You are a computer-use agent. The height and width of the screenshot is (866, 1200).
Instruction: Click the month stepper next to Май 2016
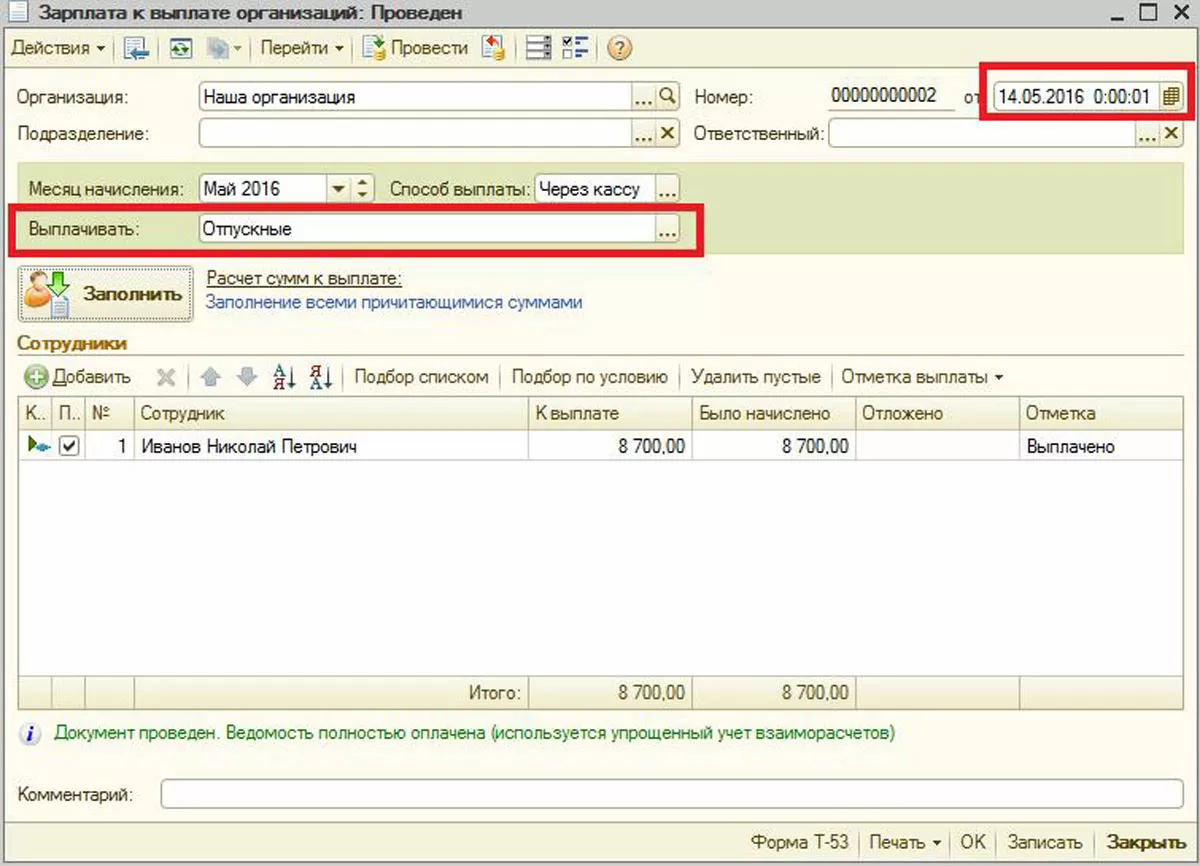[363, 188]
